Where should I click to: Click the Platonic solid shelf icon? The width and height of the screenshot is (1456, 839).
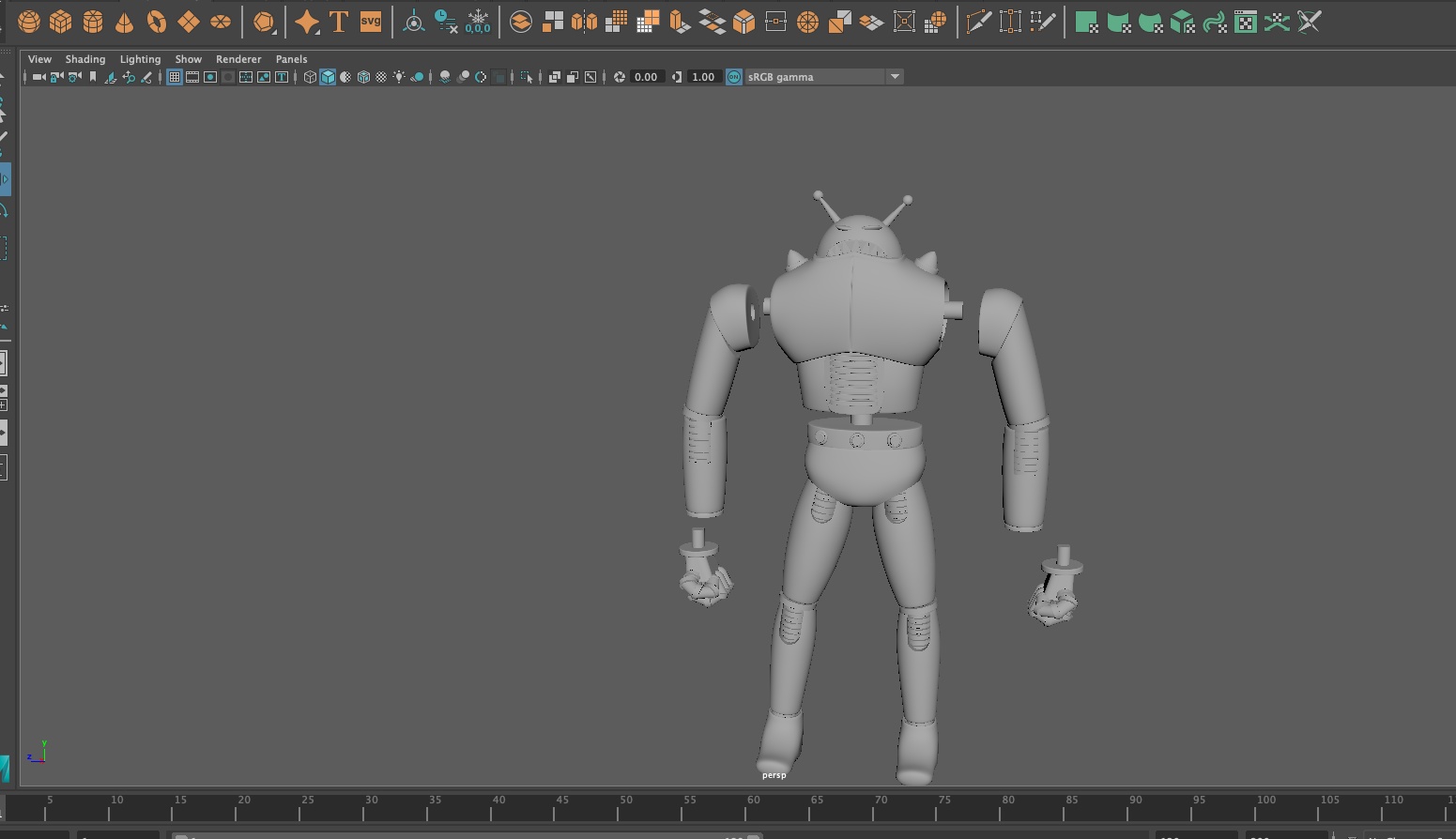coord(265,22)
